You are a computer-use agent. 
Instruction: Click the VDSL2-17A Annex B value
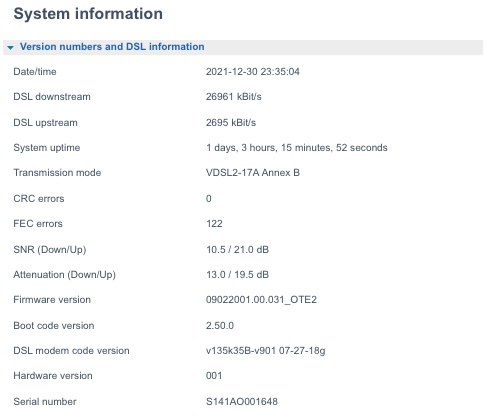pyautogui.click(x=253, y=173)
